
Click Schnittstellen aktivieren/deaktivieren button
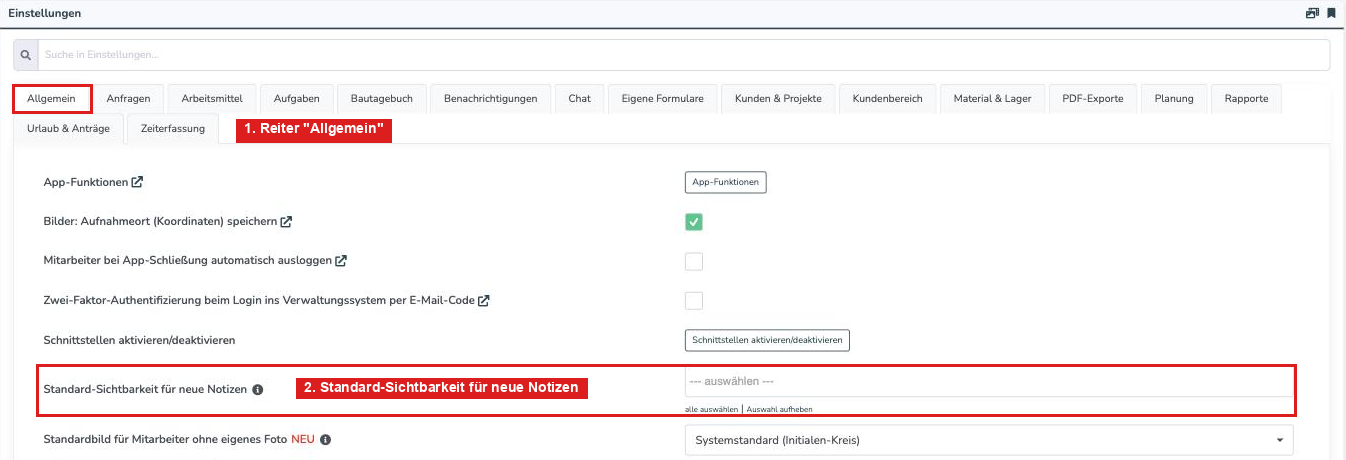(x=767, y=340)
